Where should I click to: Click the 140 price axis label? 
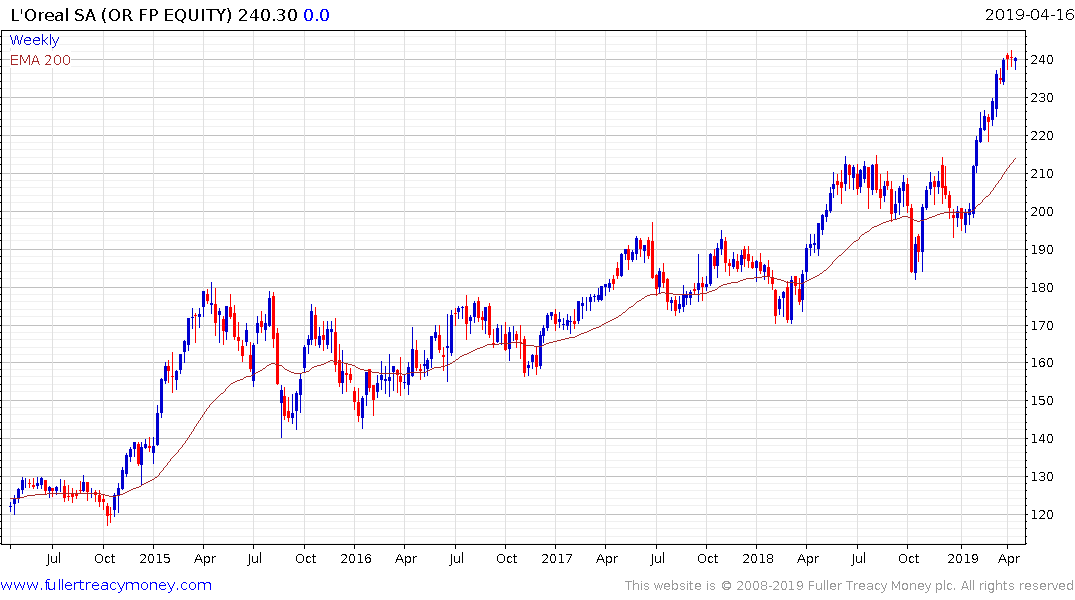(x=1041, y=439)
